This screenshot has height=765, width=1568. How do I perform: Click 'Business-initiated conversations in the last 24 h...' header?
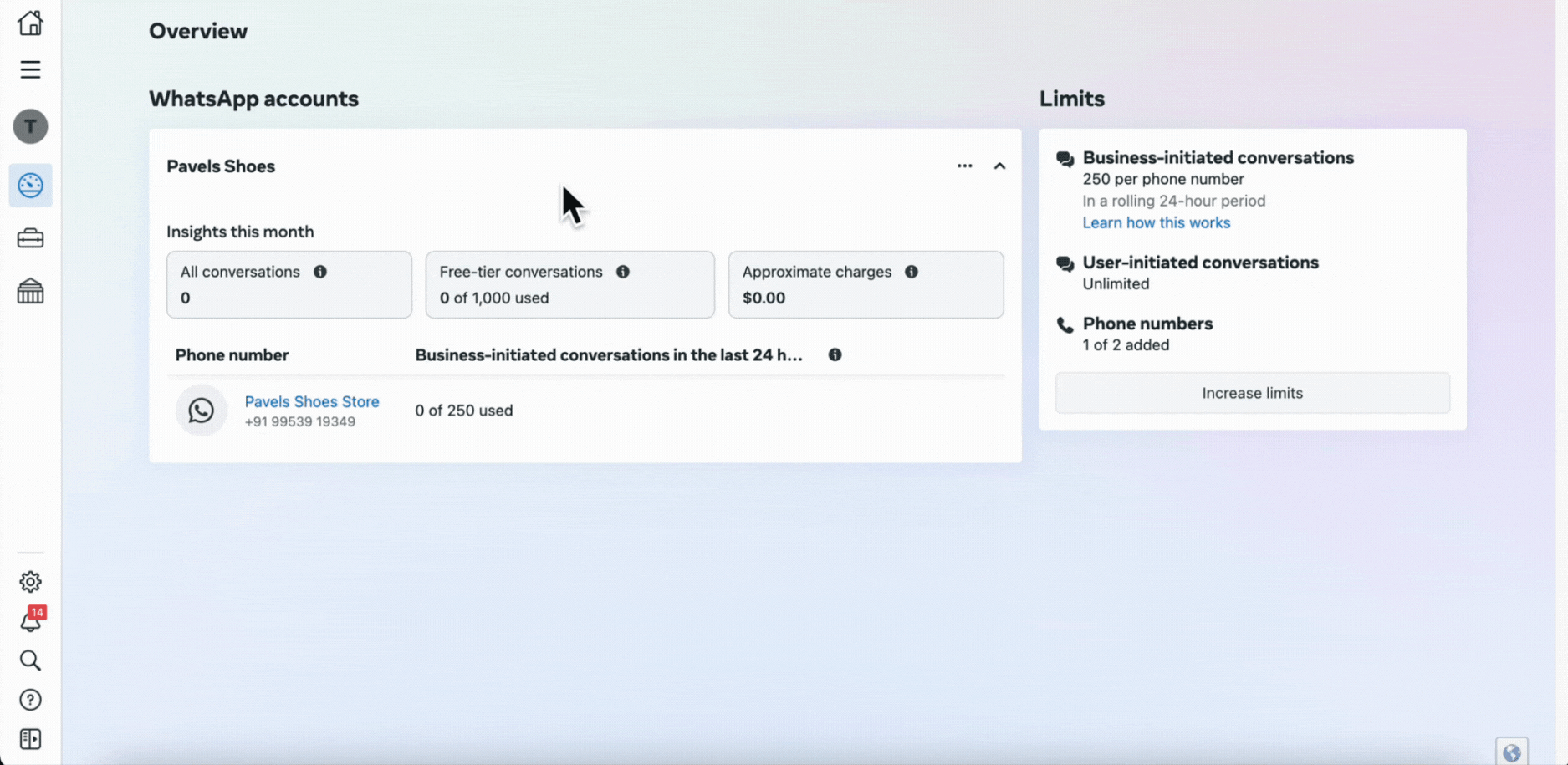(x=609, y=355)
